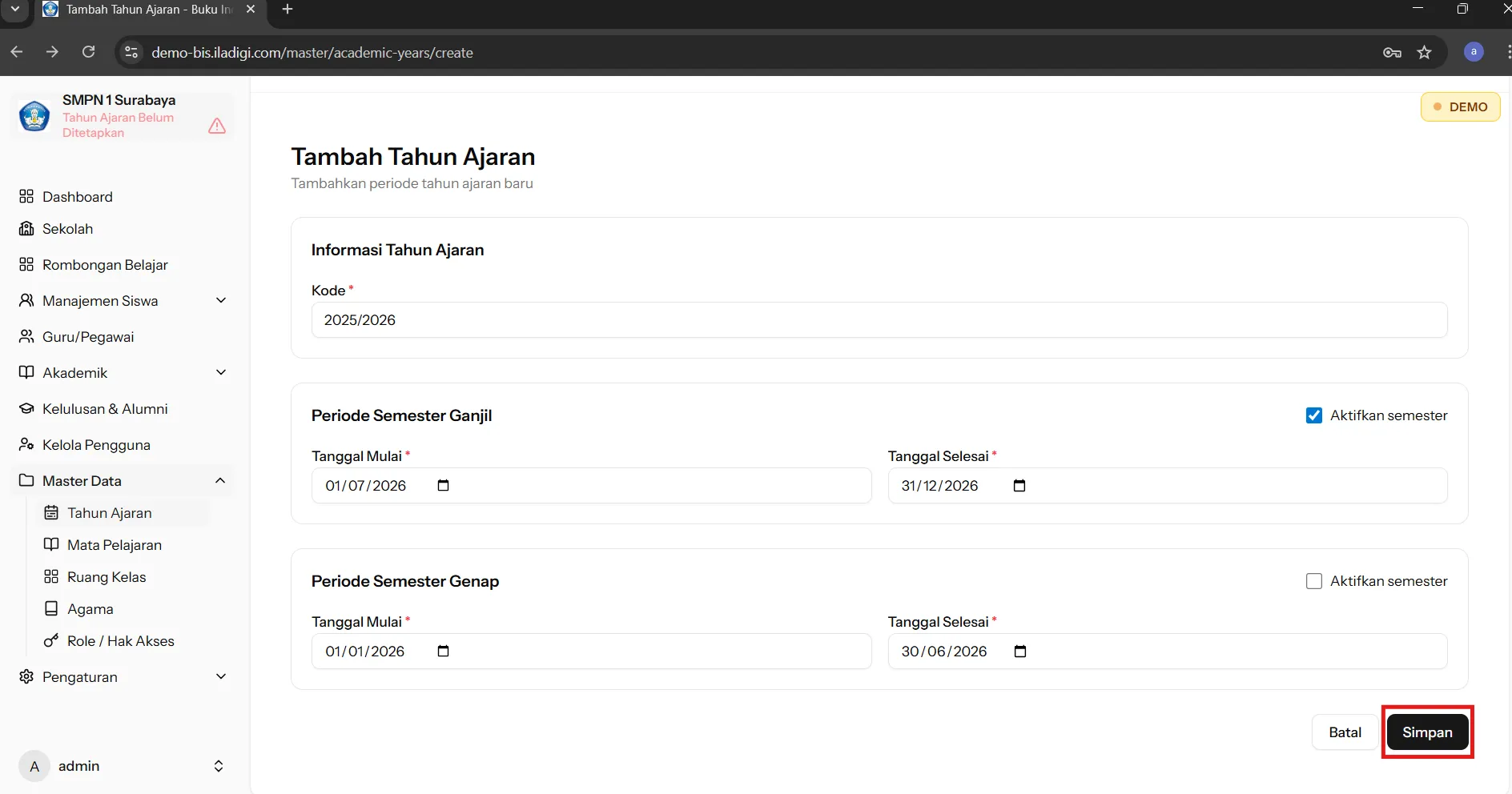
Task: Click the Dashboard grid icon
Action: pos(26,196)
